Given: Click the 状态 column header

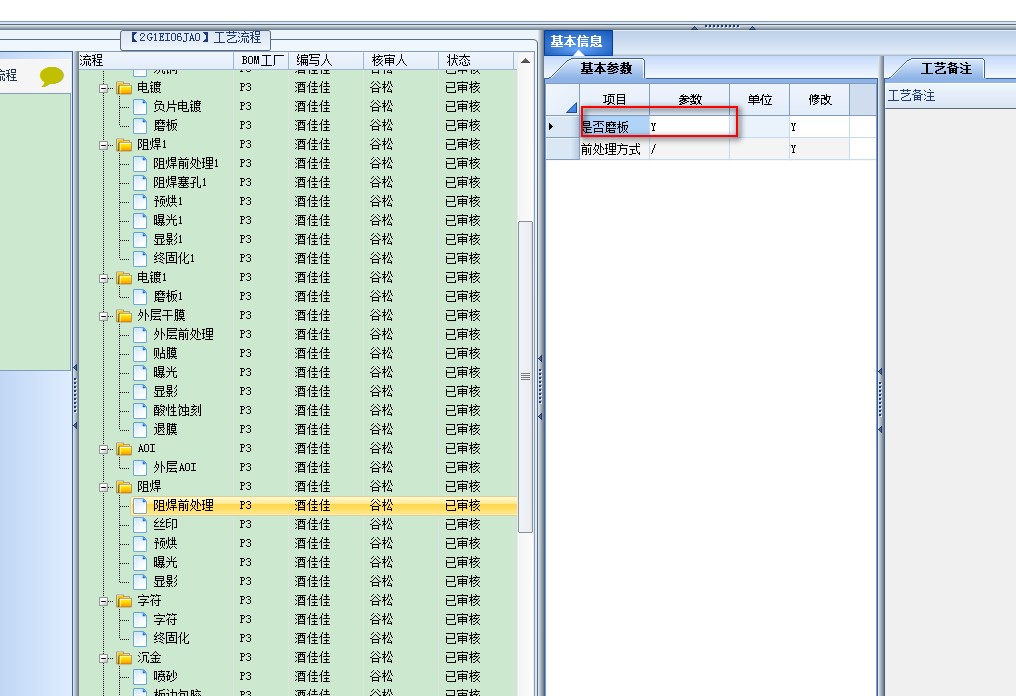Looking at the screenshot, I should click(476, 60).
